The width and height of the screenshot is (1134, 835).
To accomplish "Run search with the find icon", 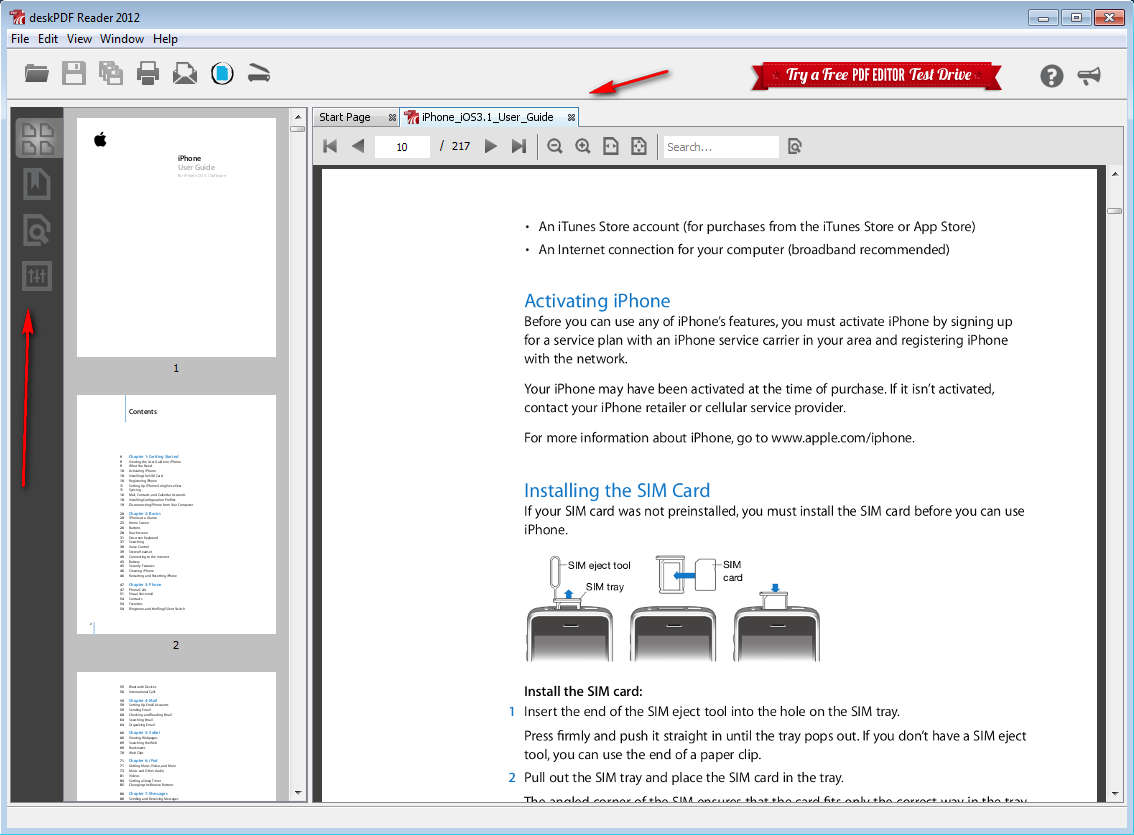I will point(795,147).
